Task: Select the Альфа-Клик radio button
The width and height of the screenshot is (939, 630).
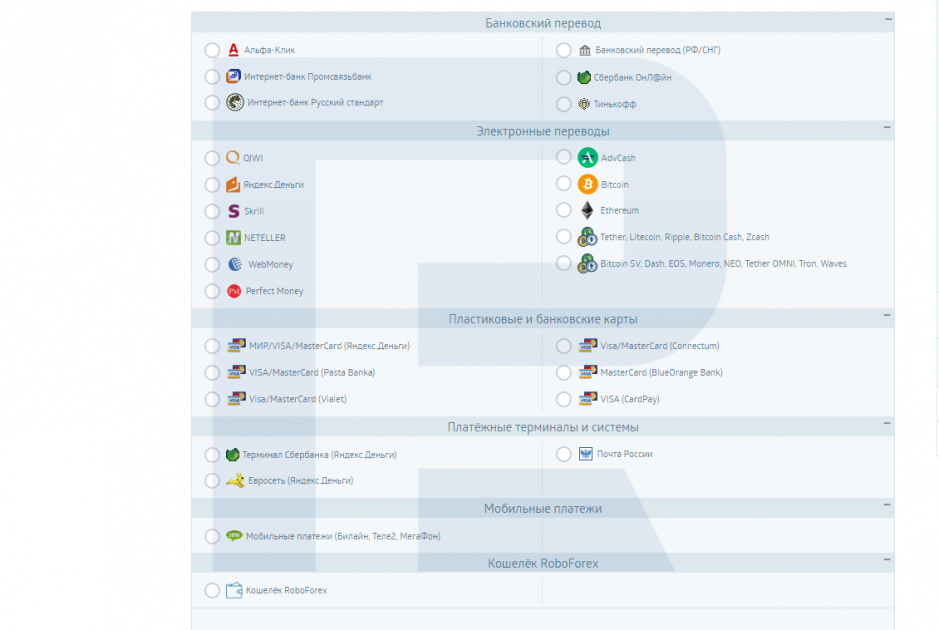Action: tap(212, 50)
